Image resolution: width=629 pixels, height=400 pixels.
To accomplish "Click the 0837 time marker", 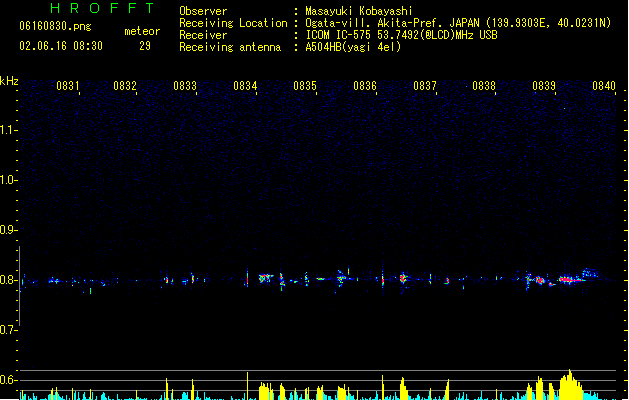I will click(425, 86).
